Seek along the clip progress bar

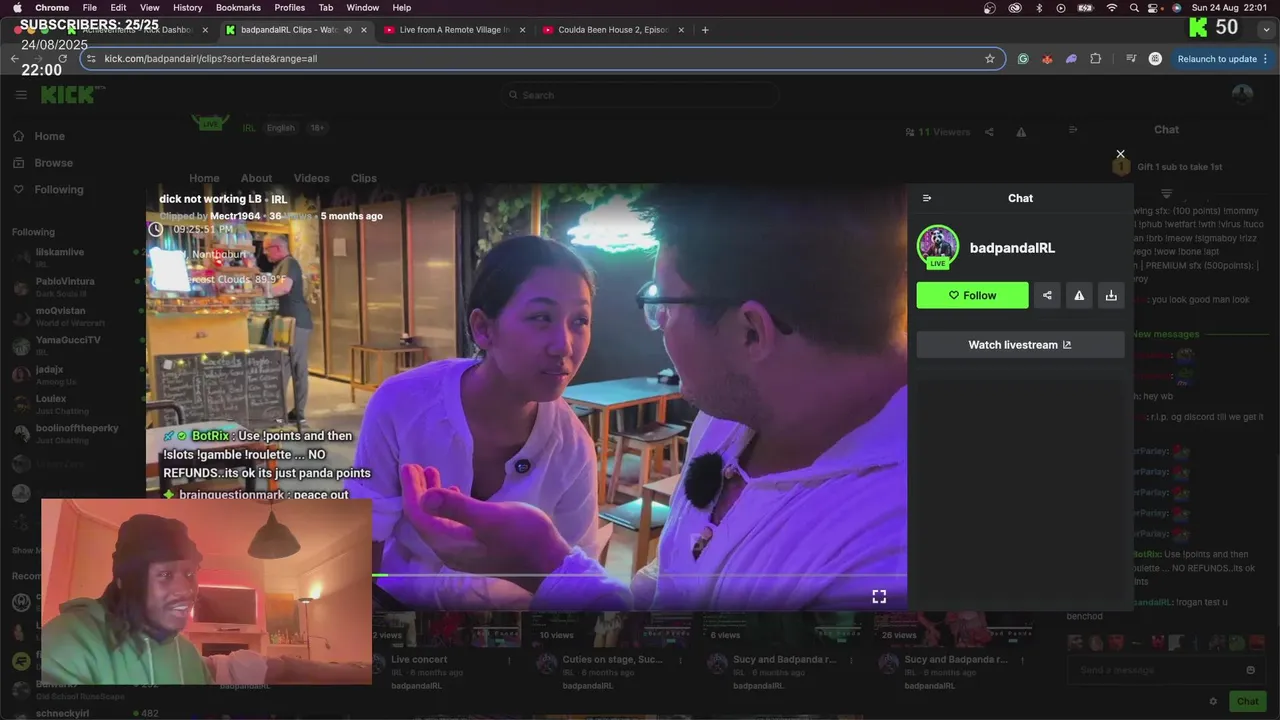point(640,575)
